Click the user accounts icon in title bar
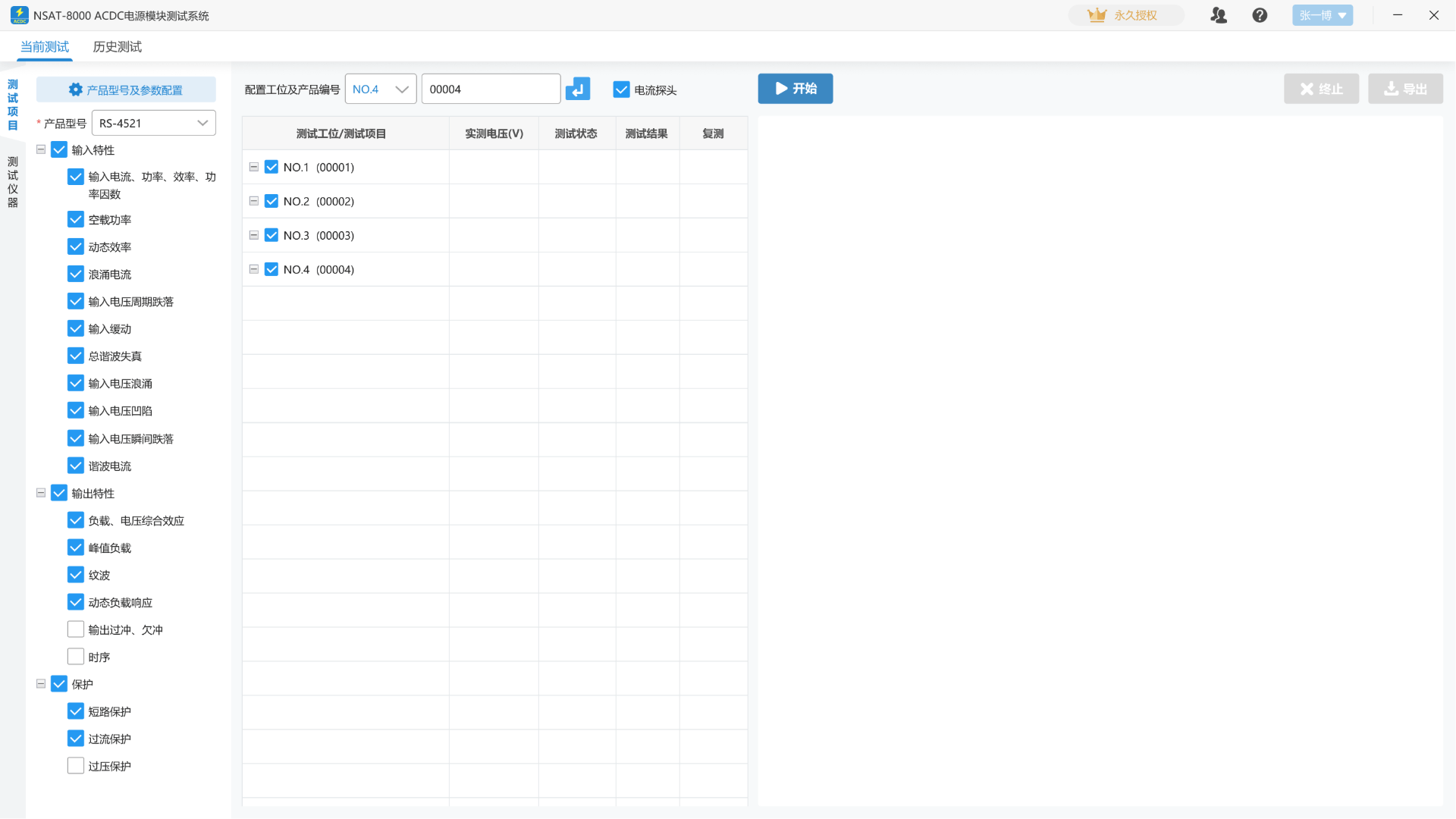The height and width of the screenshot is (819, 1456). pyautogui.click(x=1219, y=15)
